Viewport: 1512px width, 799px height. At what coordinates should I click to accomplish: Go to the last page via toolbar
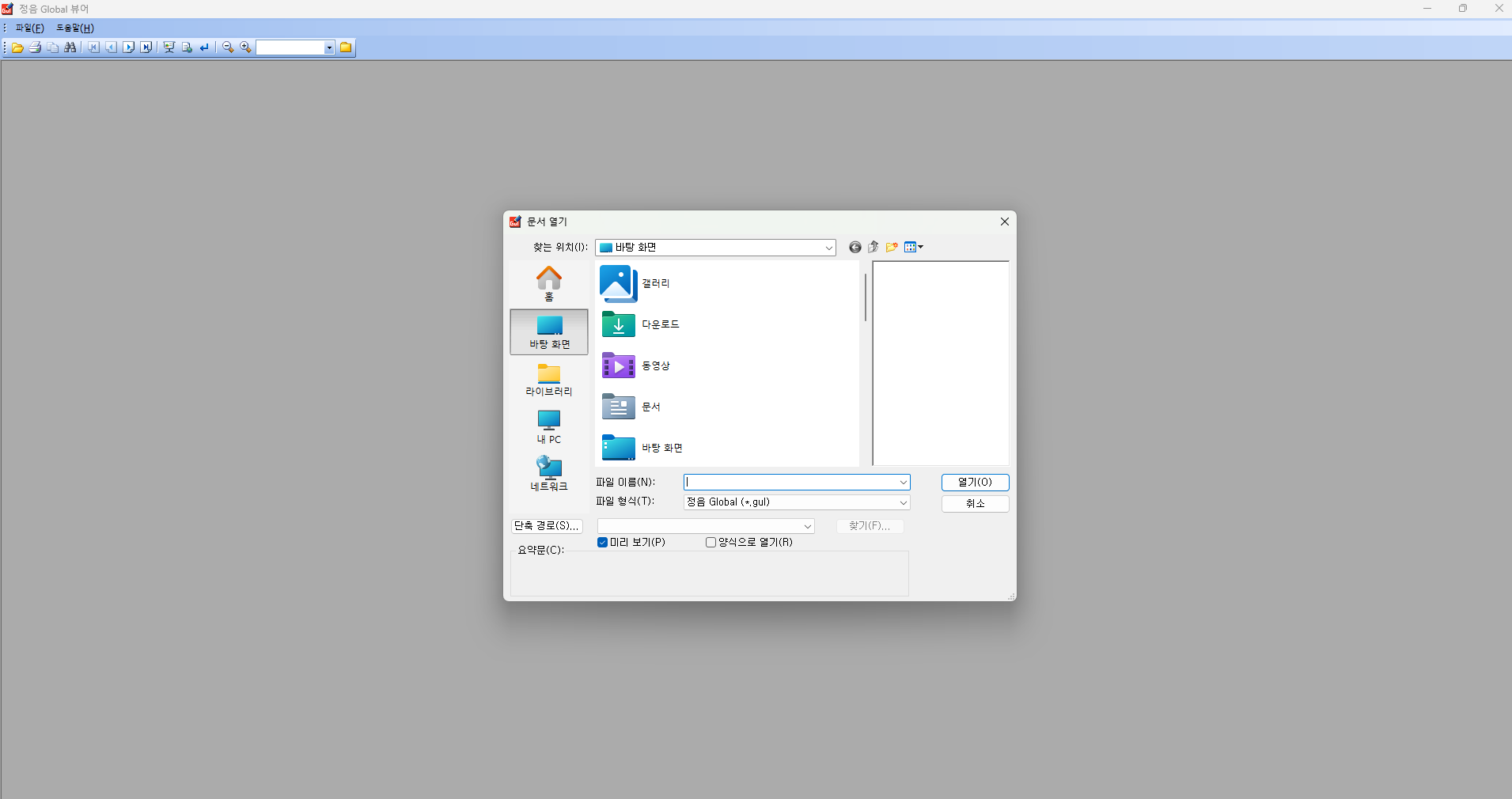point(146,47)
